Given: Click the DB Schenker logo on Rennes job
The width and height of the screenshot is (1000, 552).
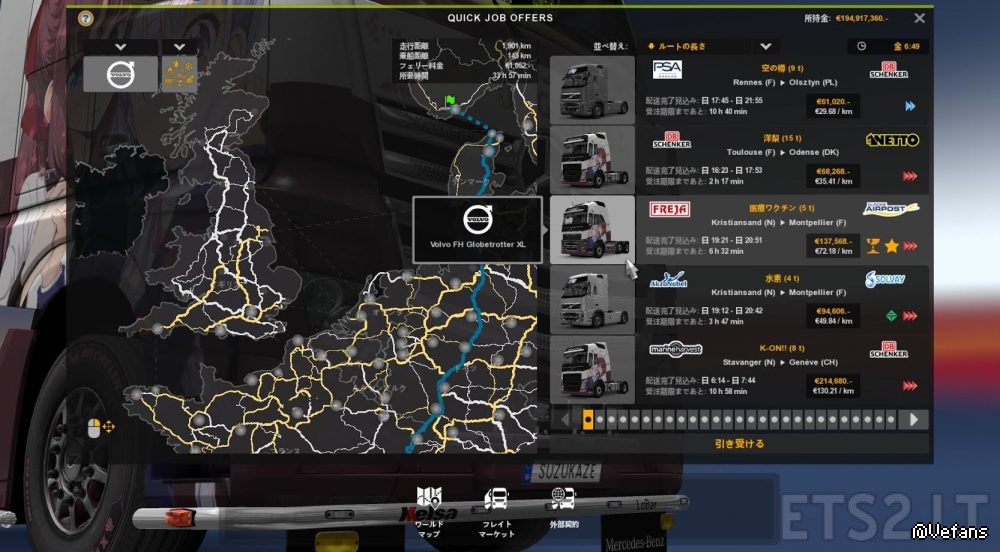Looking at the screenshot, I should tap(888, 70).
